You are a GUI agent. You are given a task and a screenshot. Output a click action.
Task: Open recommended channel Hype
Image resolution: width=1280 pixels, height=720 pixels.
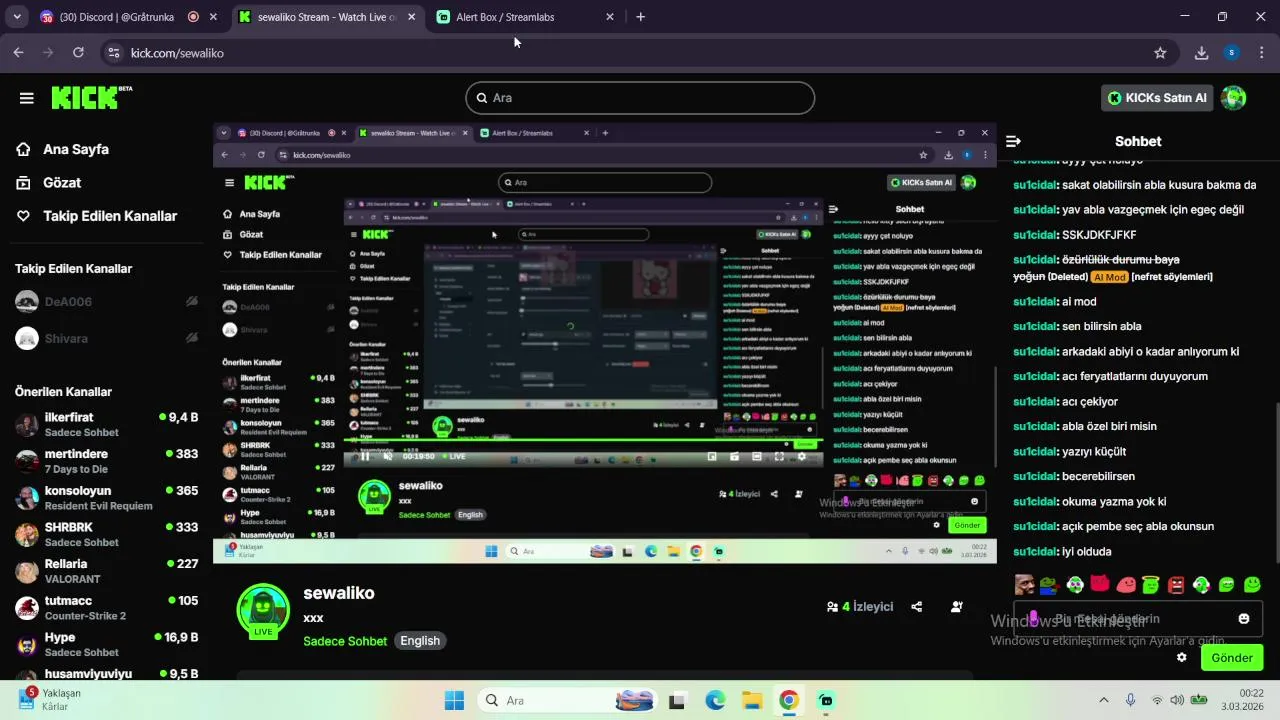106,644
